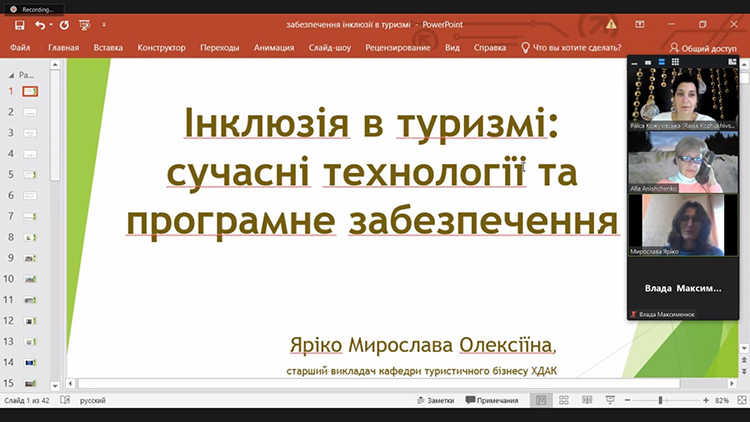Click the Recording indicator

pos(34,9)
